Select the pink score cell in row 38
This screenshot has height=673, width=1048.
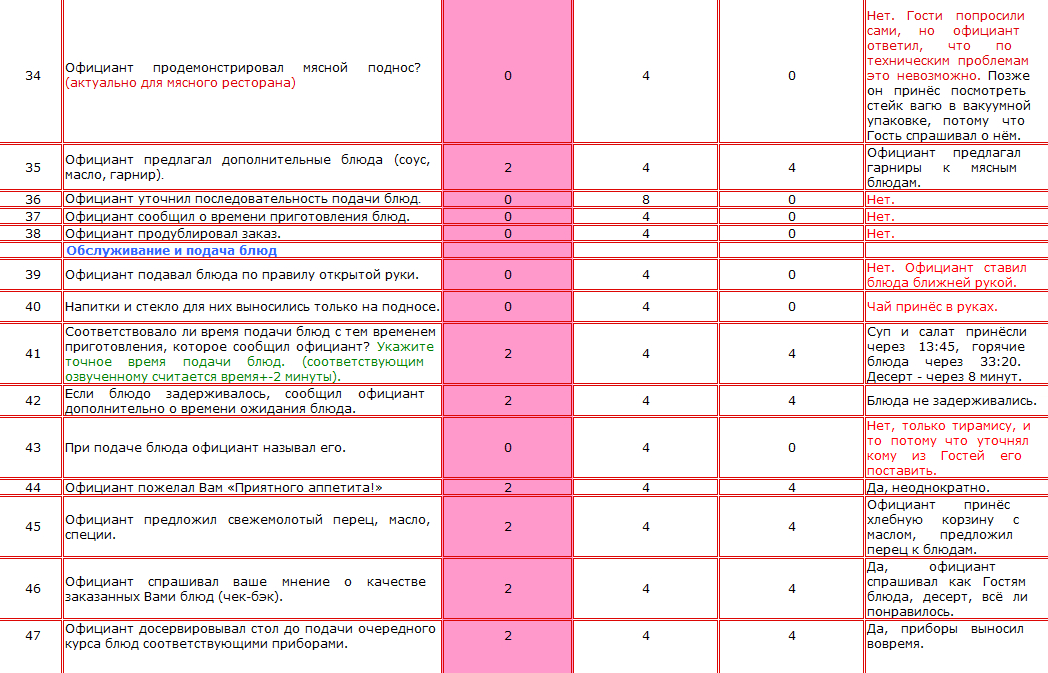(507, 233)
